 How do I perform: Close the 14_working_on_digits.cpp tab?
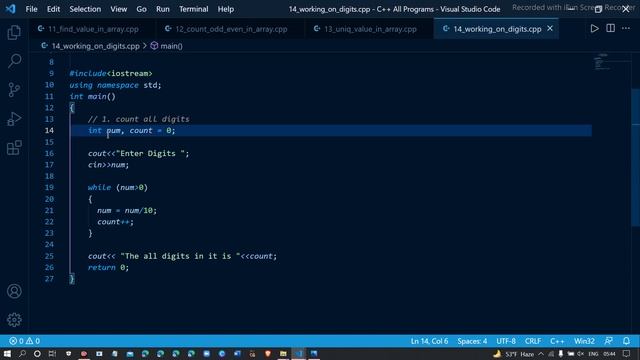tap(550, 29)
